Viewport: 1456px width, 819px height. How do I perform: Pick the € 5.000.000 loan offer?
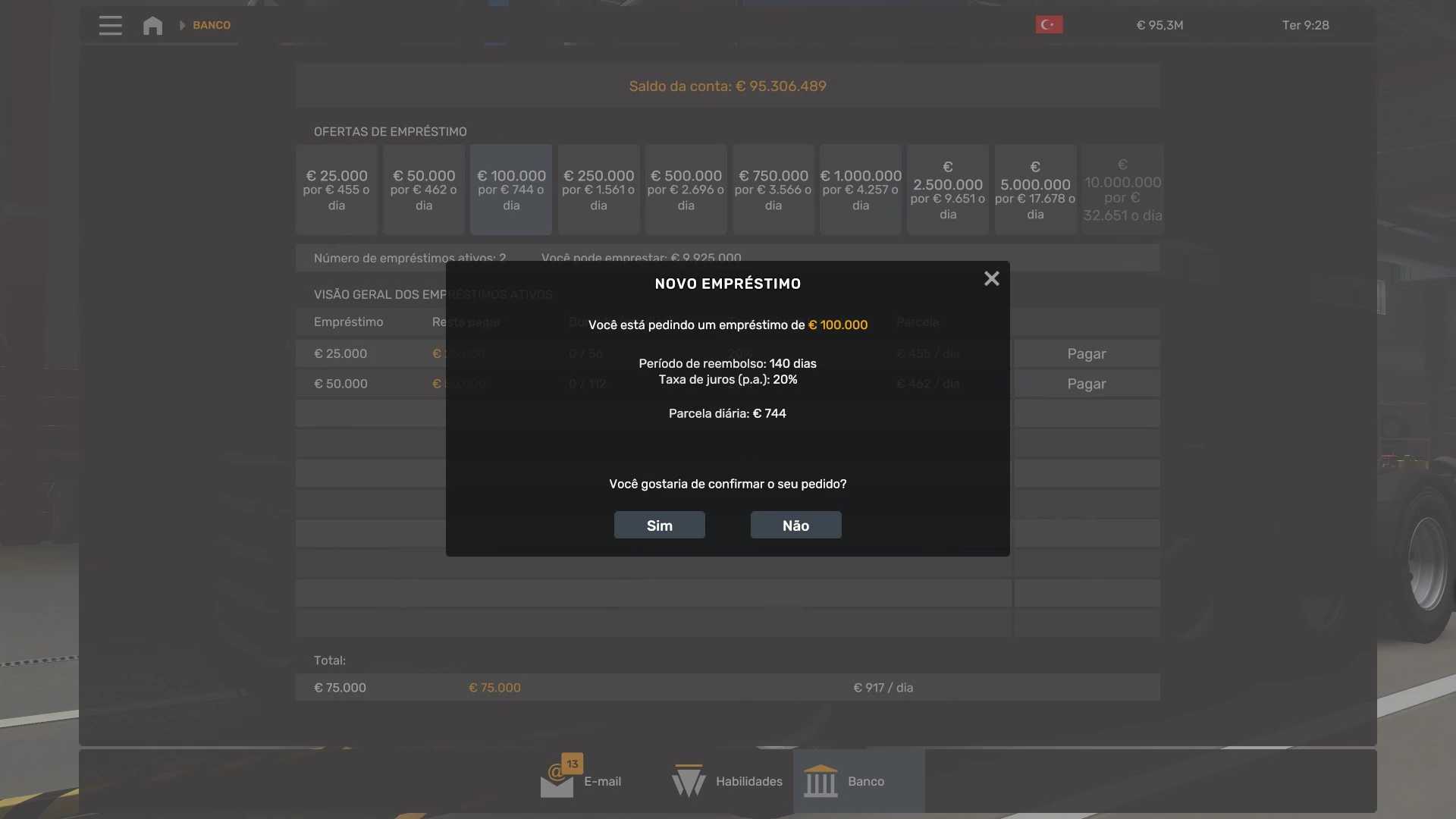[1035, 190]
